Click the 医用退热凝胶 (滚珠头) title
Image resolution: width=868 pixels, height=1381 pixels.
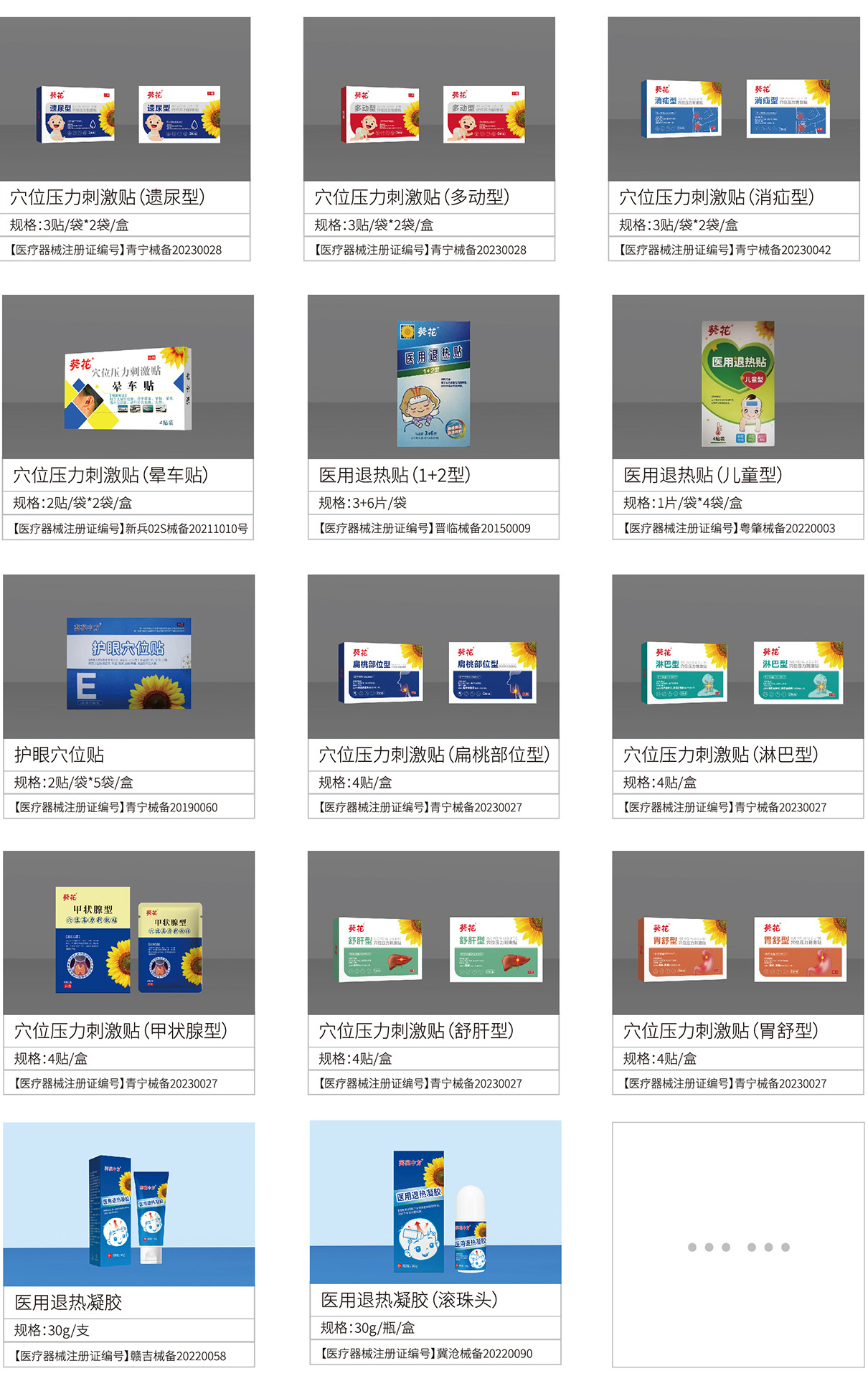tap(410, 1300)
